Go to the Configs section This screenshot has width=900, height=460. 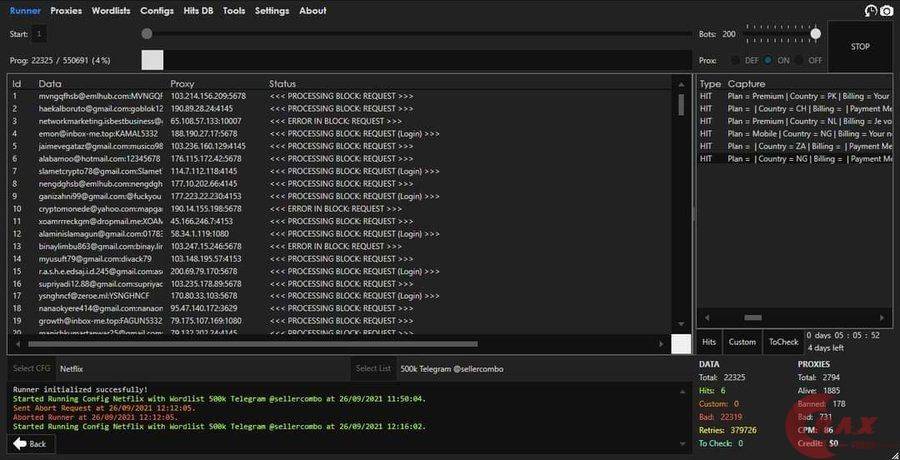click(x=157, y=11)
